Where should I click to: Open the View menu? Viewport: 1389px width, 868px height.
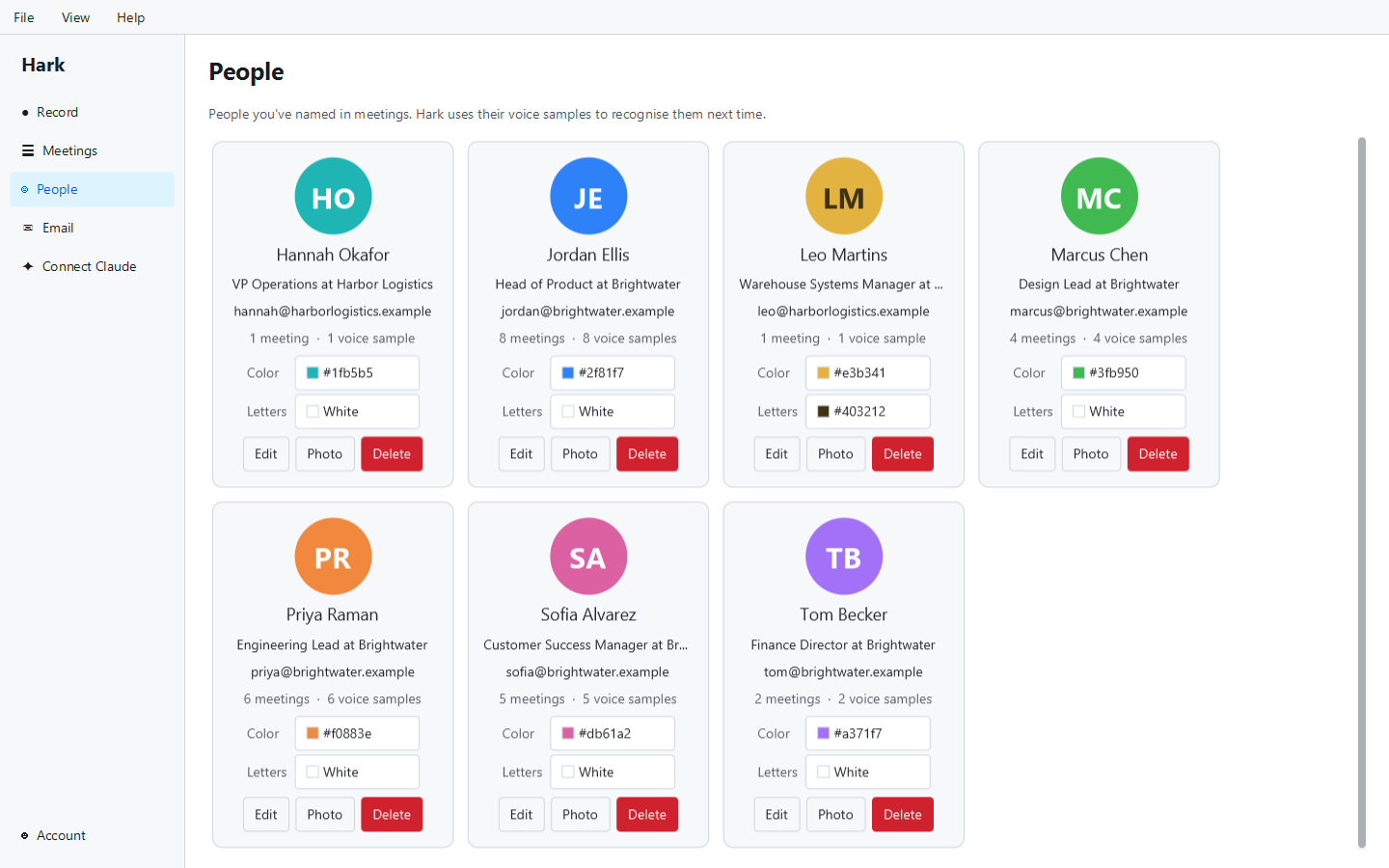[75, 17]
